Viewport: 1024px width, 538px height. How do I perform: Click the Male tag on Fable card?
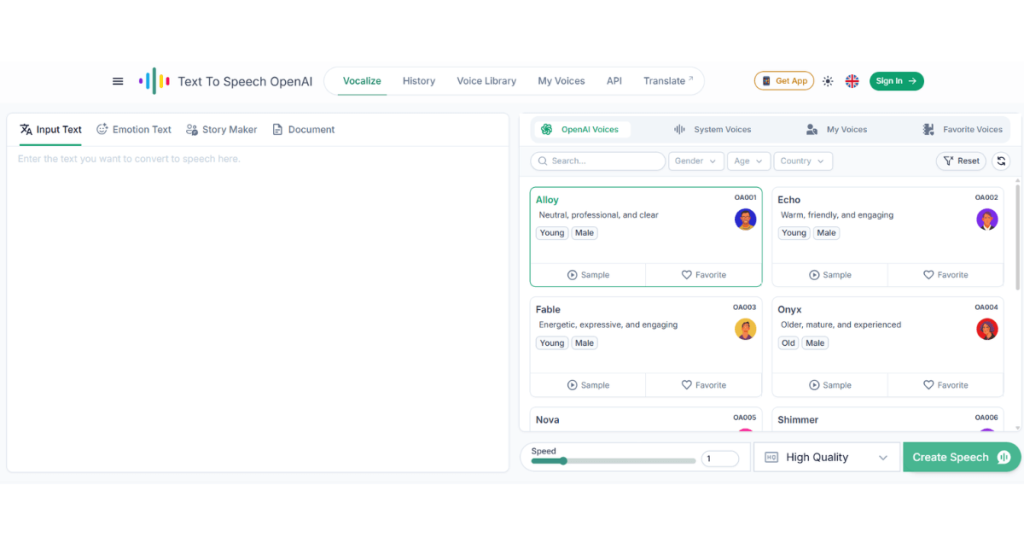pos(584,343)
